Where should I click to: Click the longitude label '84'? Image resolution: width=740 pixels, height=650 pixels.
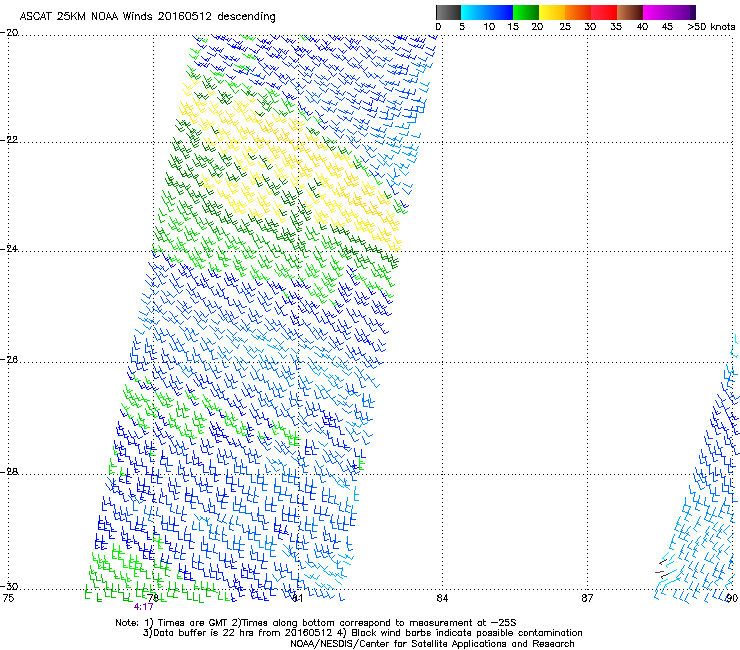pos(442,598)
